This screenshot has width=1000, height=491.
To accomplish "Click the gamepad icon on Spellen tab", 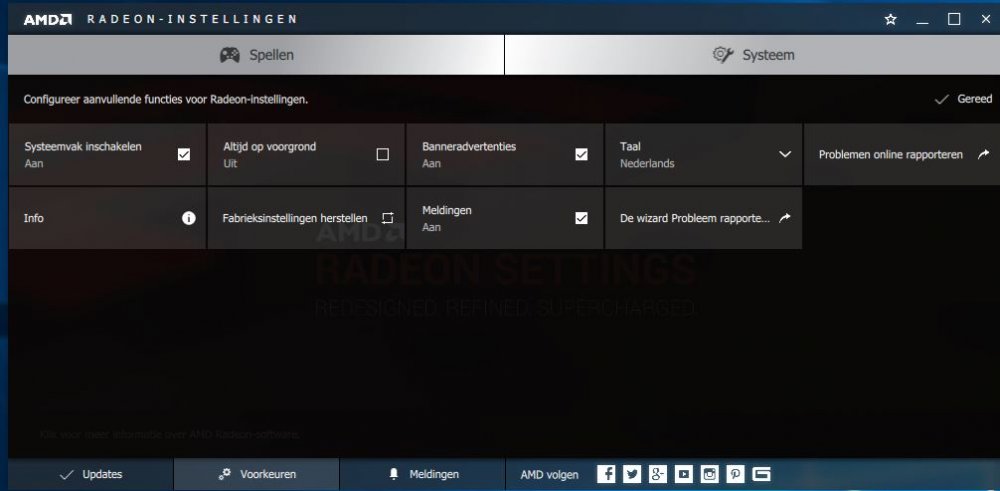I will click(x=230, y=55).
